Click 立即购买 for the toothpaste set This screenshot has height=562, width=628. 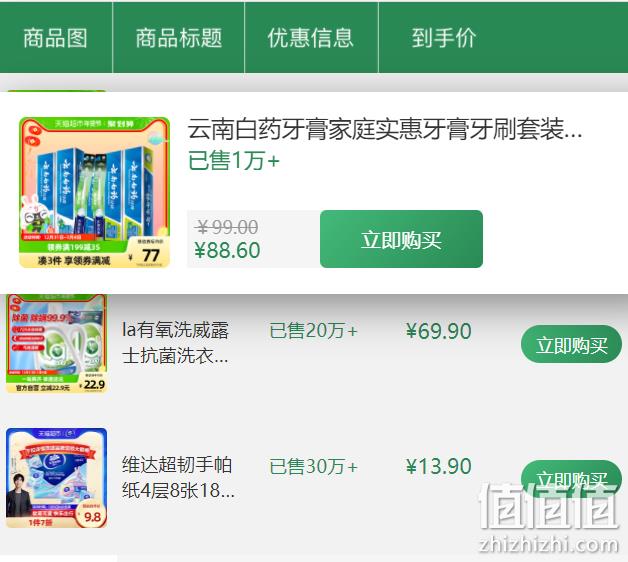[x=401, y=239]
